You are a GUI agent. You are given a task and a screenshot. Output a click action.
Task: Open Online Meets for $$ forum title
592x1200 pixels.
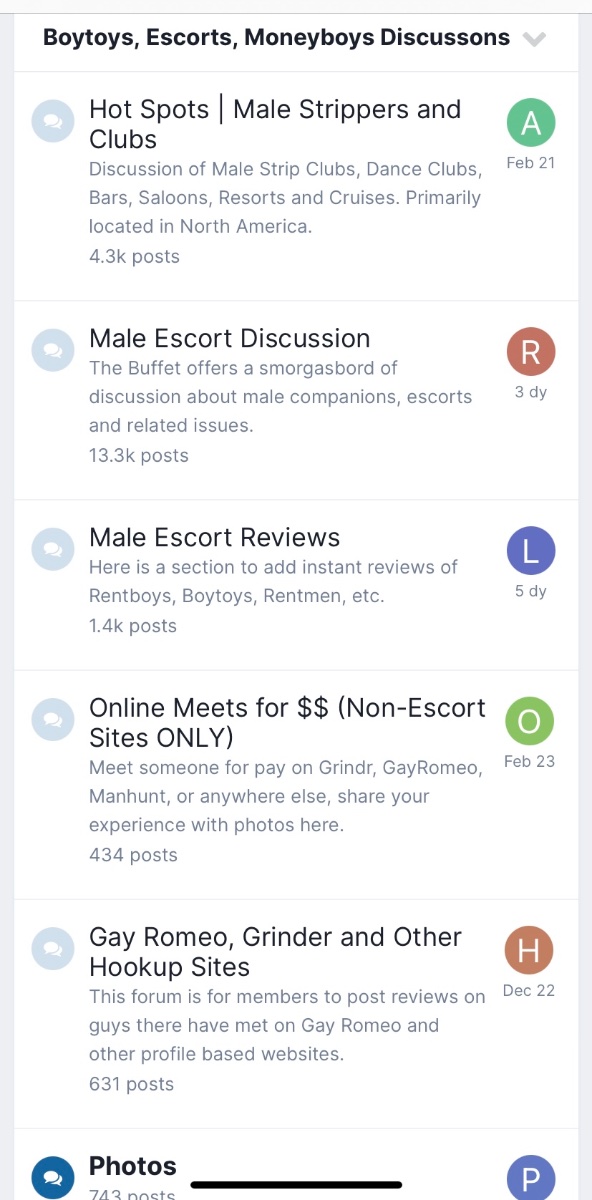coord(287,723)
